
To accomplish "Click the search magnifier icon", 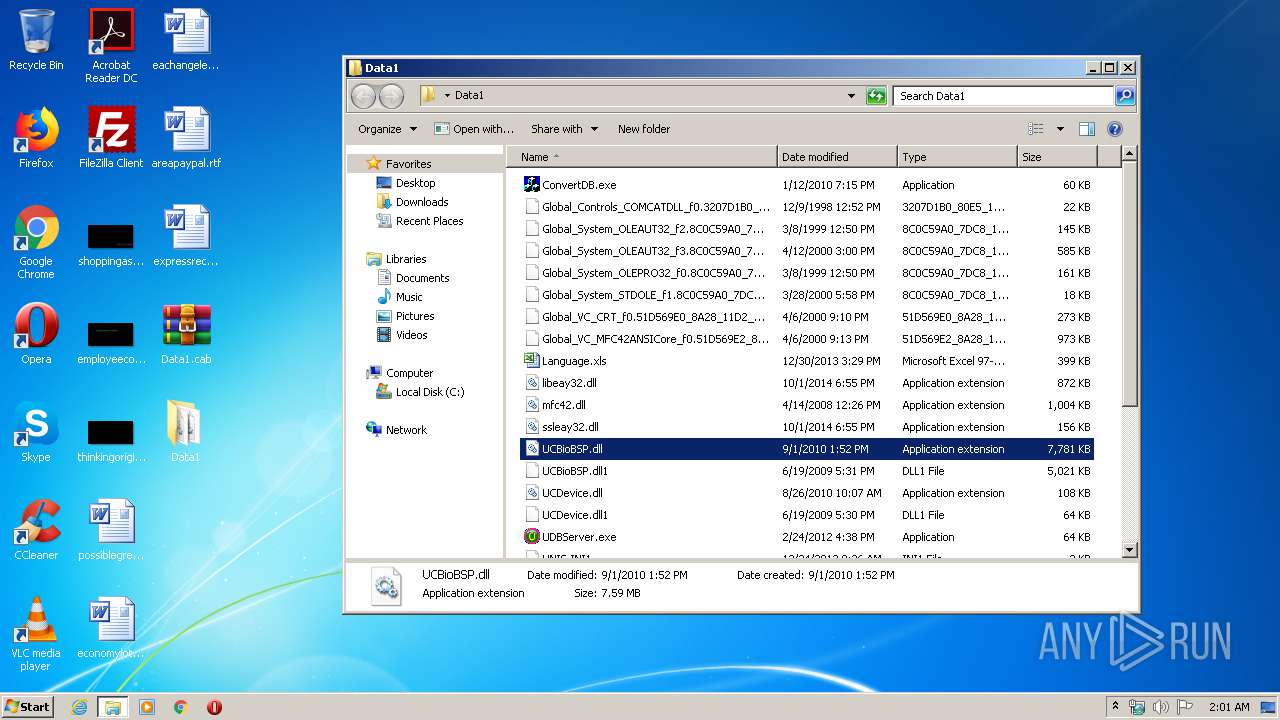I will 1125,96.
